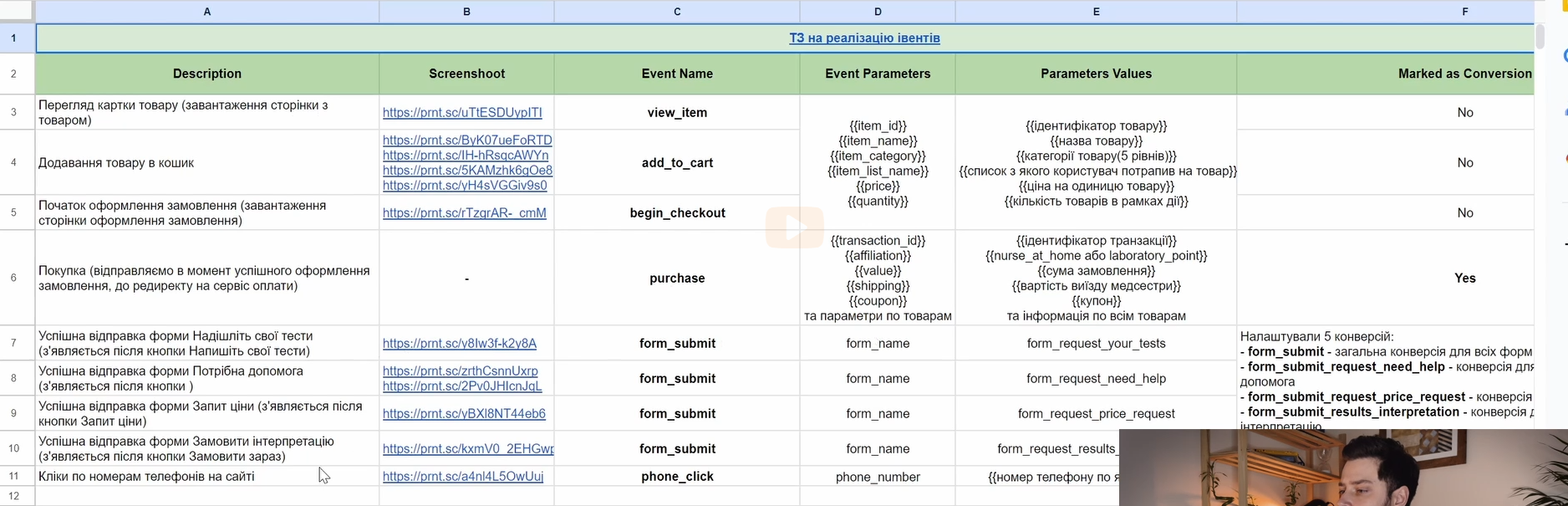Select column B header
This screenshot has height=506, width=1568.
click(466, 12)
